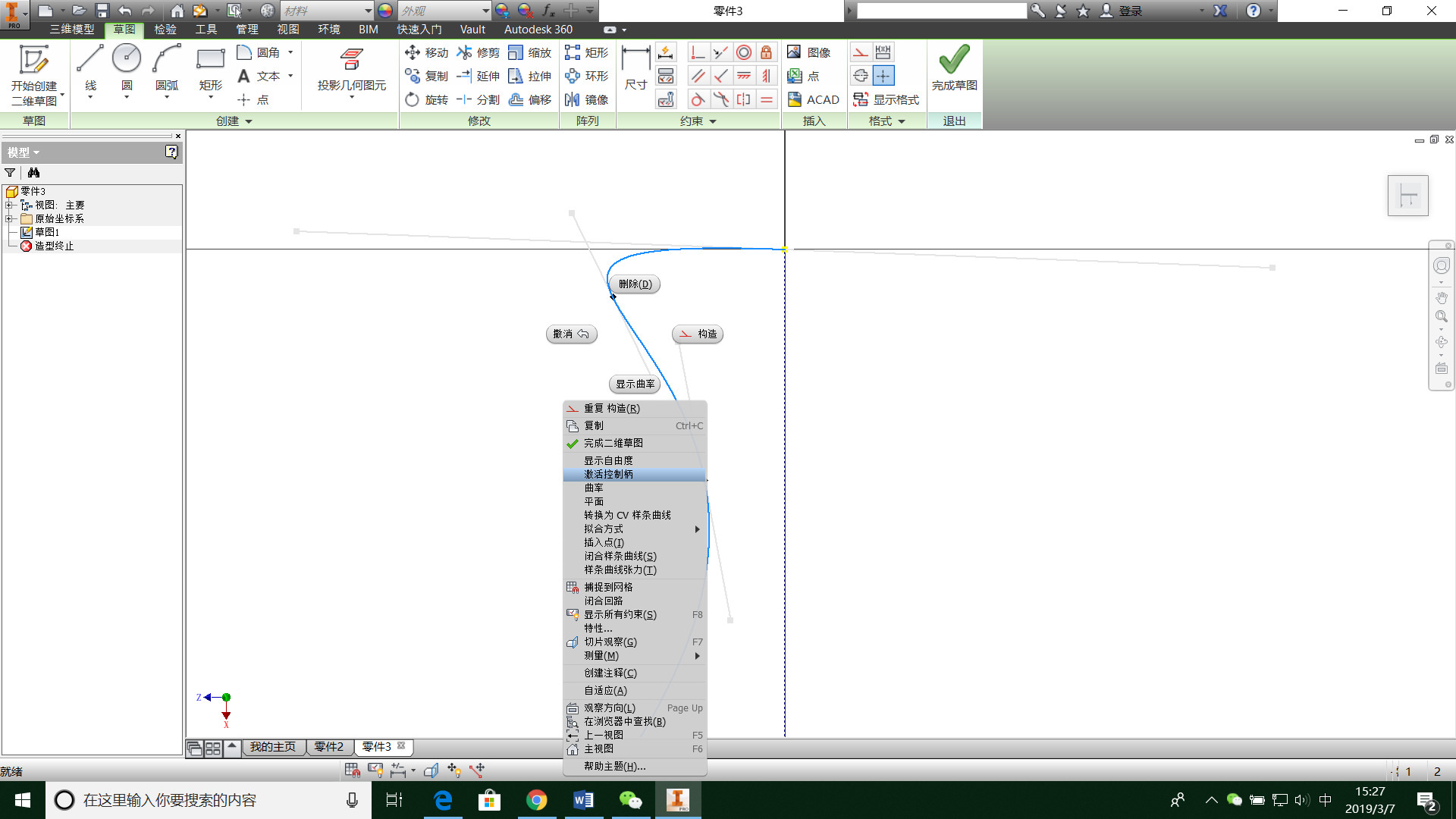Select the Dimension (尺寸) tool

tap(635, 69)
